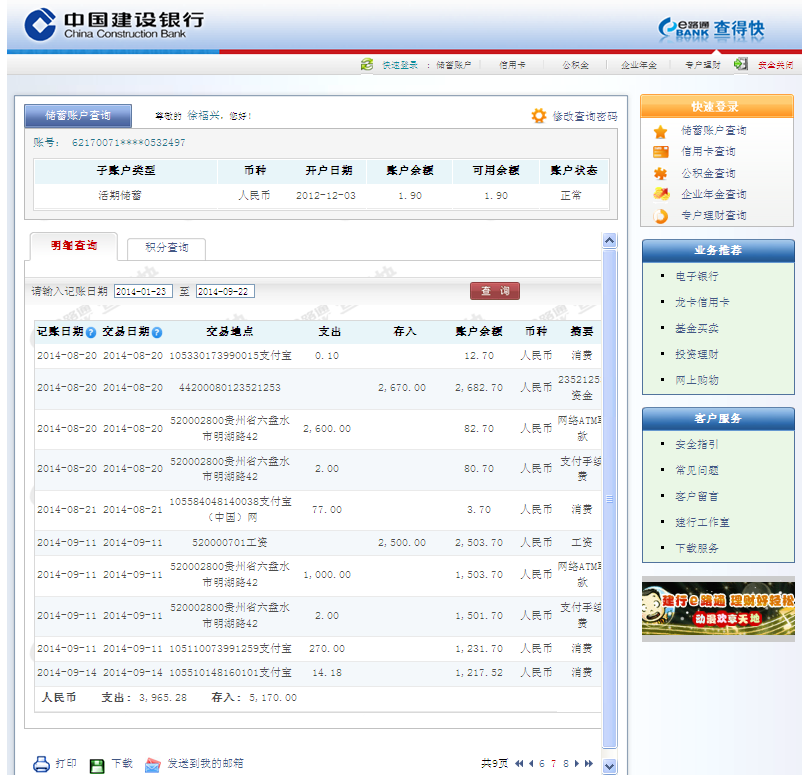Switch to the 积分查询 tab
This screenshot has height=775, width=808.
(x=166, y=247)
